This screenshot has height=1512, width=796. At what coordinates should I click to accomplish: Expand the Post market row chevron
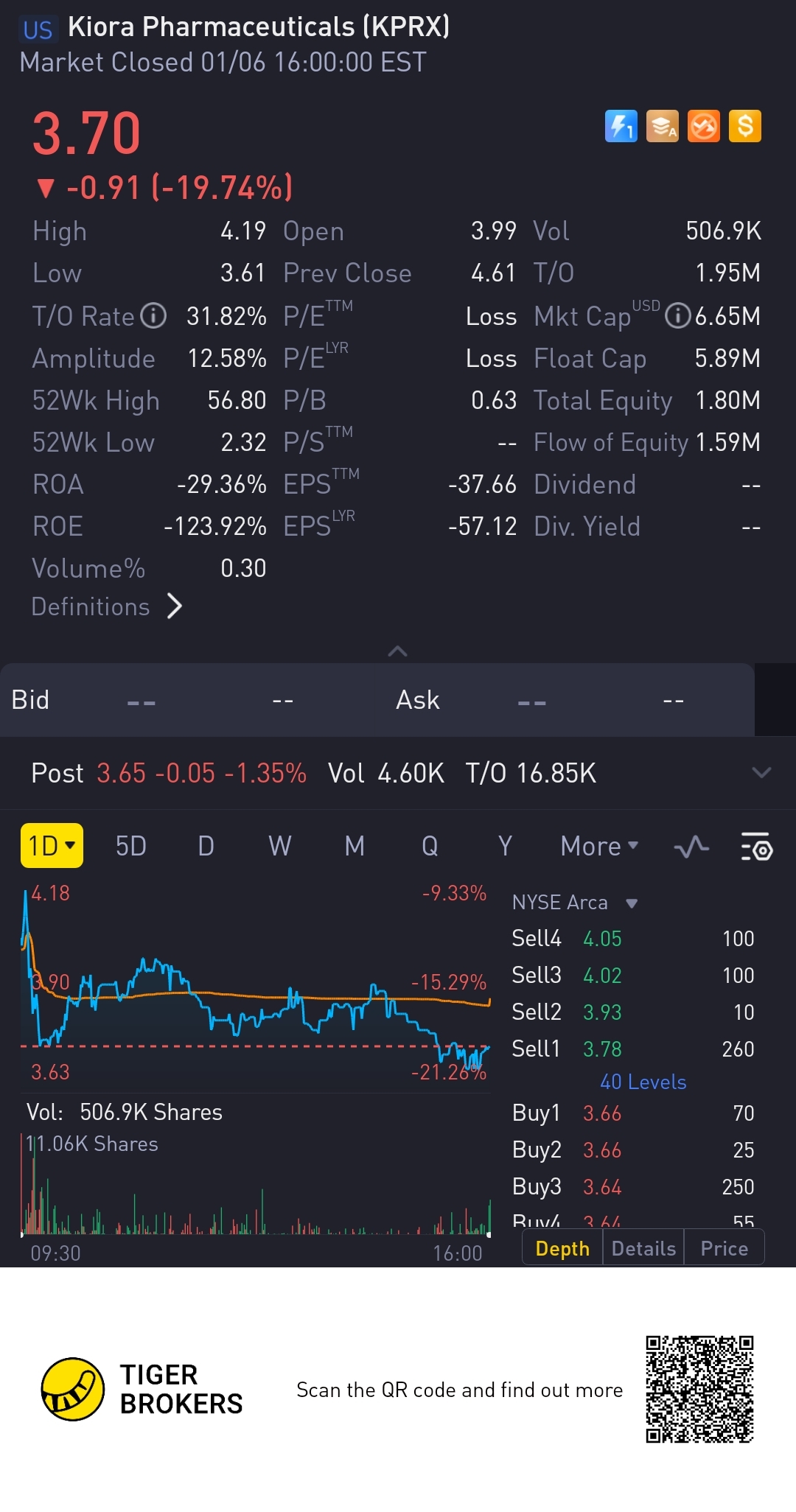tap(761, 773)
